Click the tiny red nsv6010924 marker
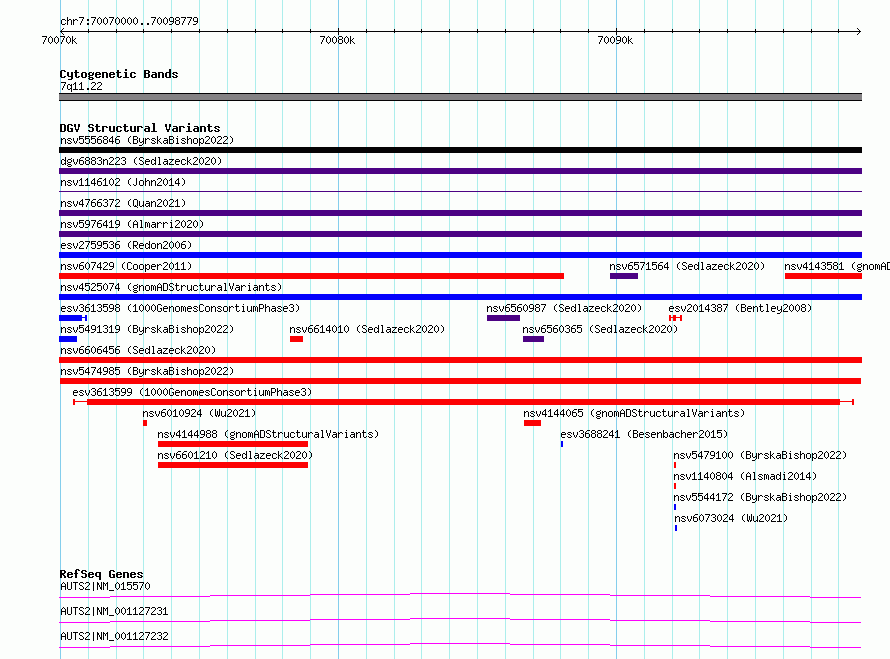The width and height of the screenshot is (890, 659). pyautogui.click(x=145, y=423)
